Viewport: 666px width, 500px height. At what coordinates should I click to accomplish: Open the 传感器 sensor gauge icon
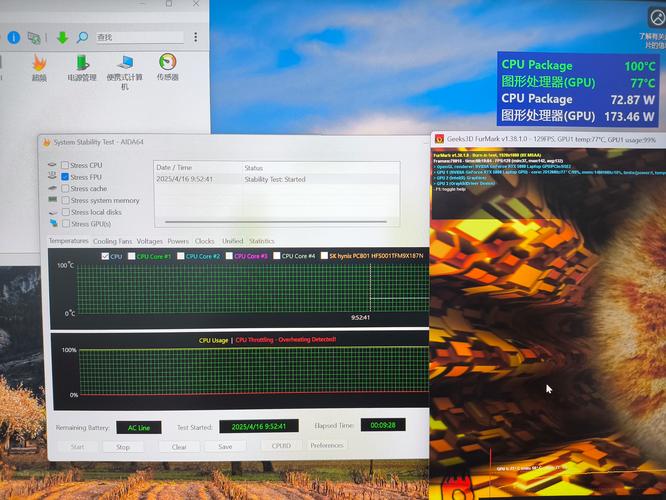(x=167, y=63)
